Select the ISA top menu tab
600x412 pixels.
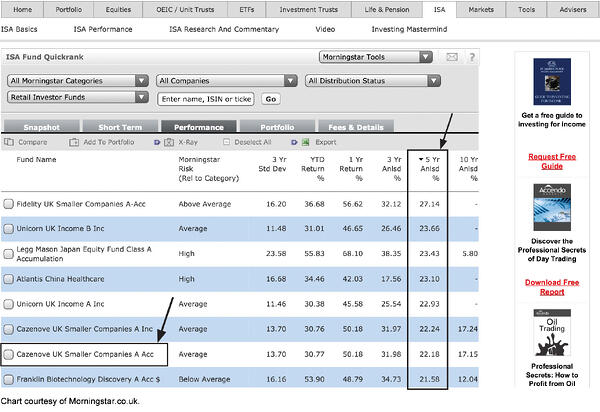pos(439,10)
